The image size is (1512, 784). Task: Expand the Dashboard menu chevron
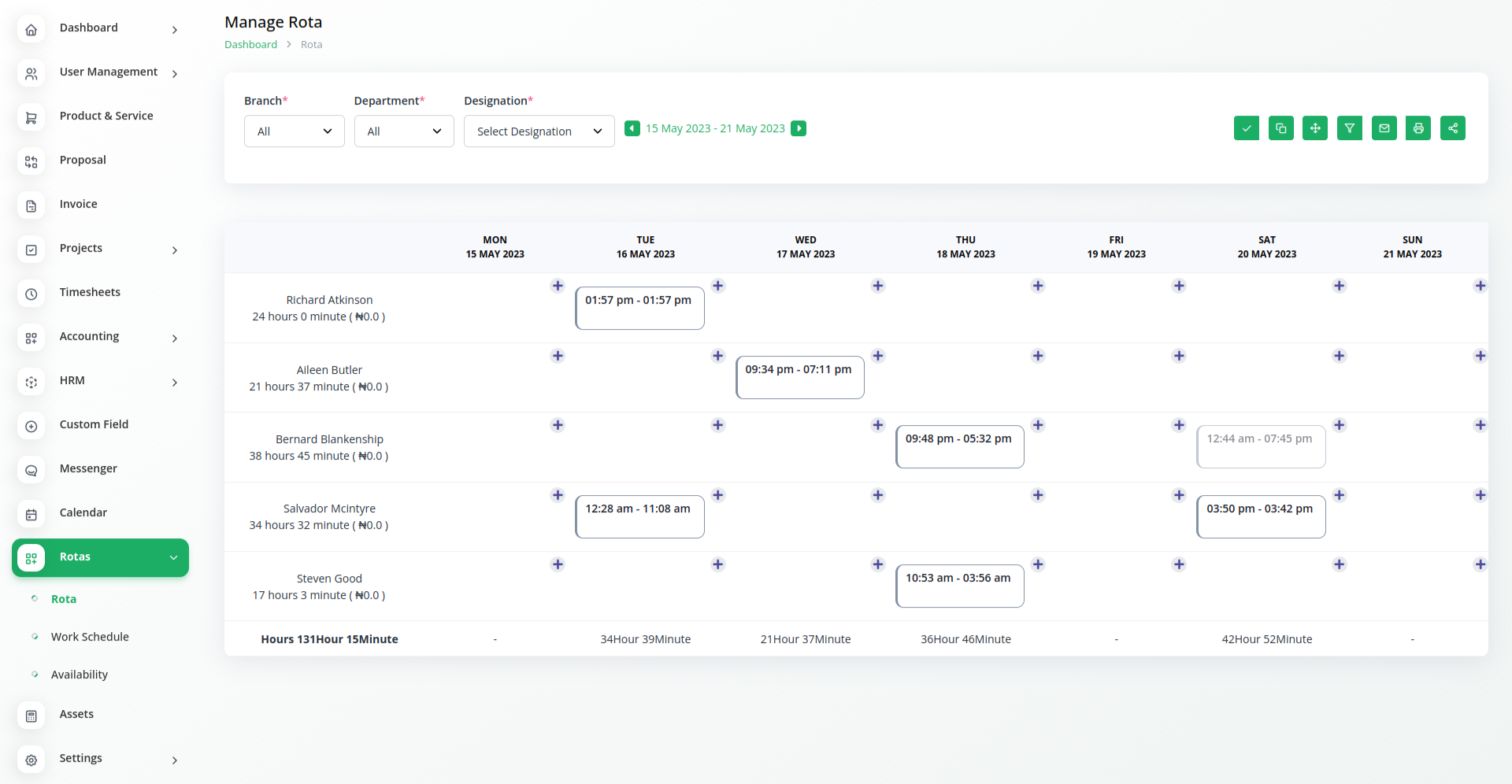tap(175, 30)
